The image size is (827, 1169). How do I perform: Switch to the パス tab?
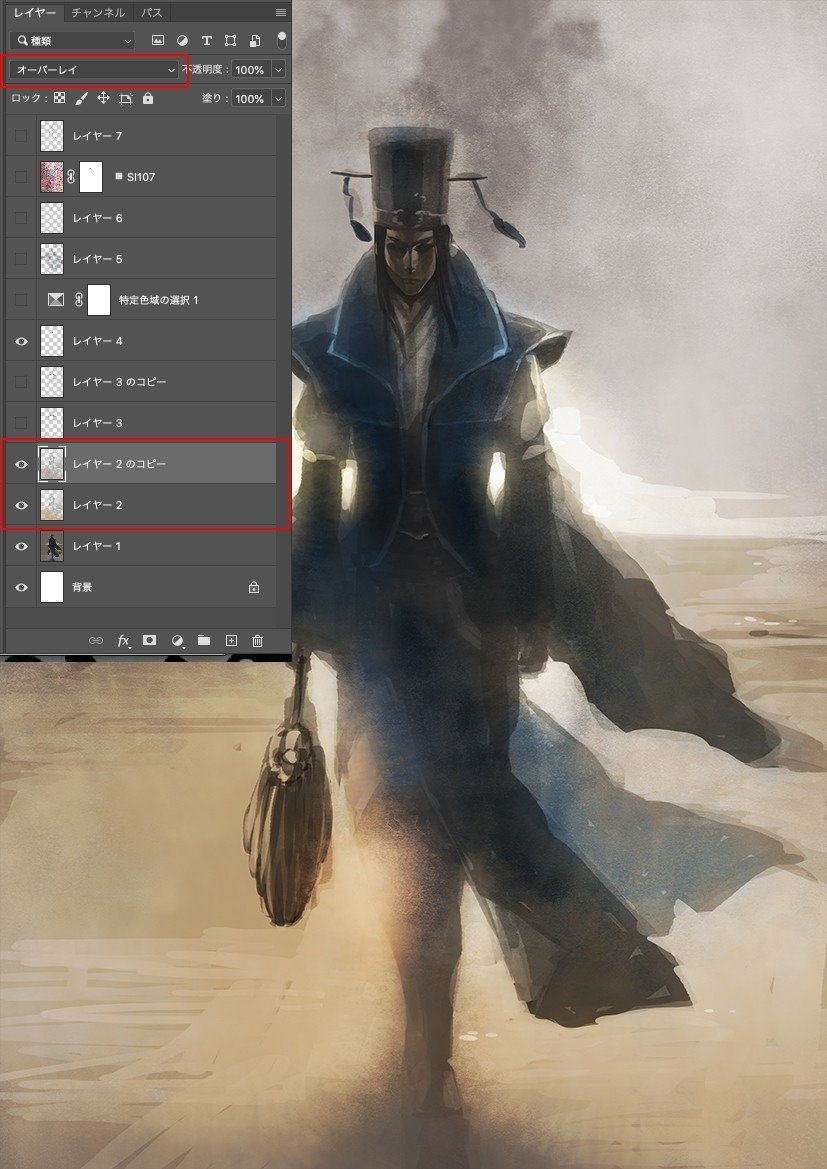[x=152, y=13]
